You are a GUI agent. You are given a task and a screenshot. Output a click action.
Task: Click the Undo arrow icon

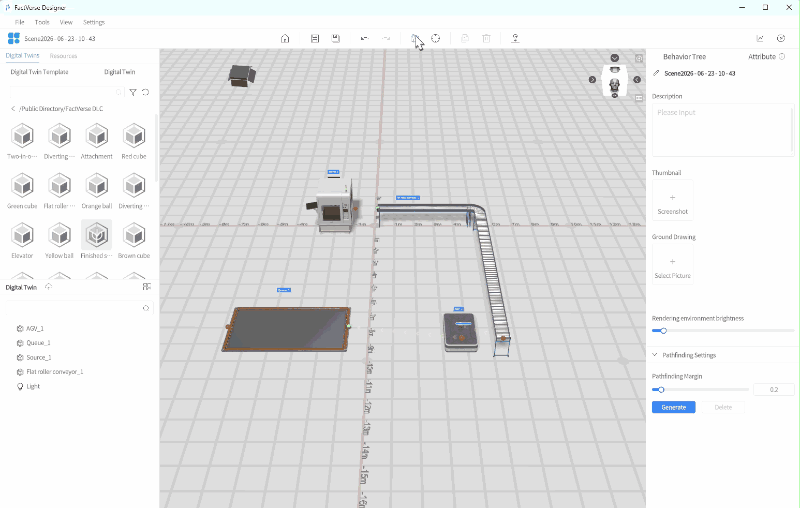coord(365,38)
